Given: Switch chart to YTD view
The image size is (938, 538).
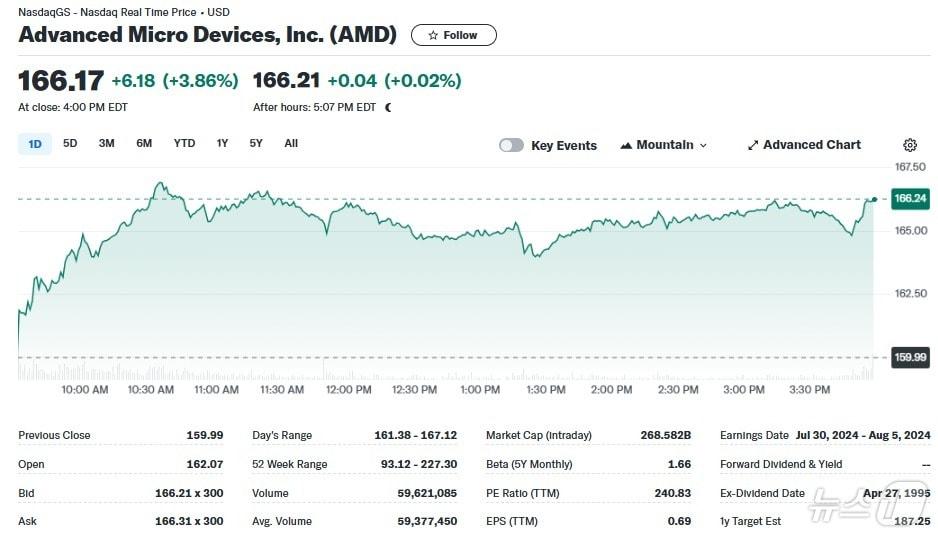Looking at the screenshot, I should 184,143.
